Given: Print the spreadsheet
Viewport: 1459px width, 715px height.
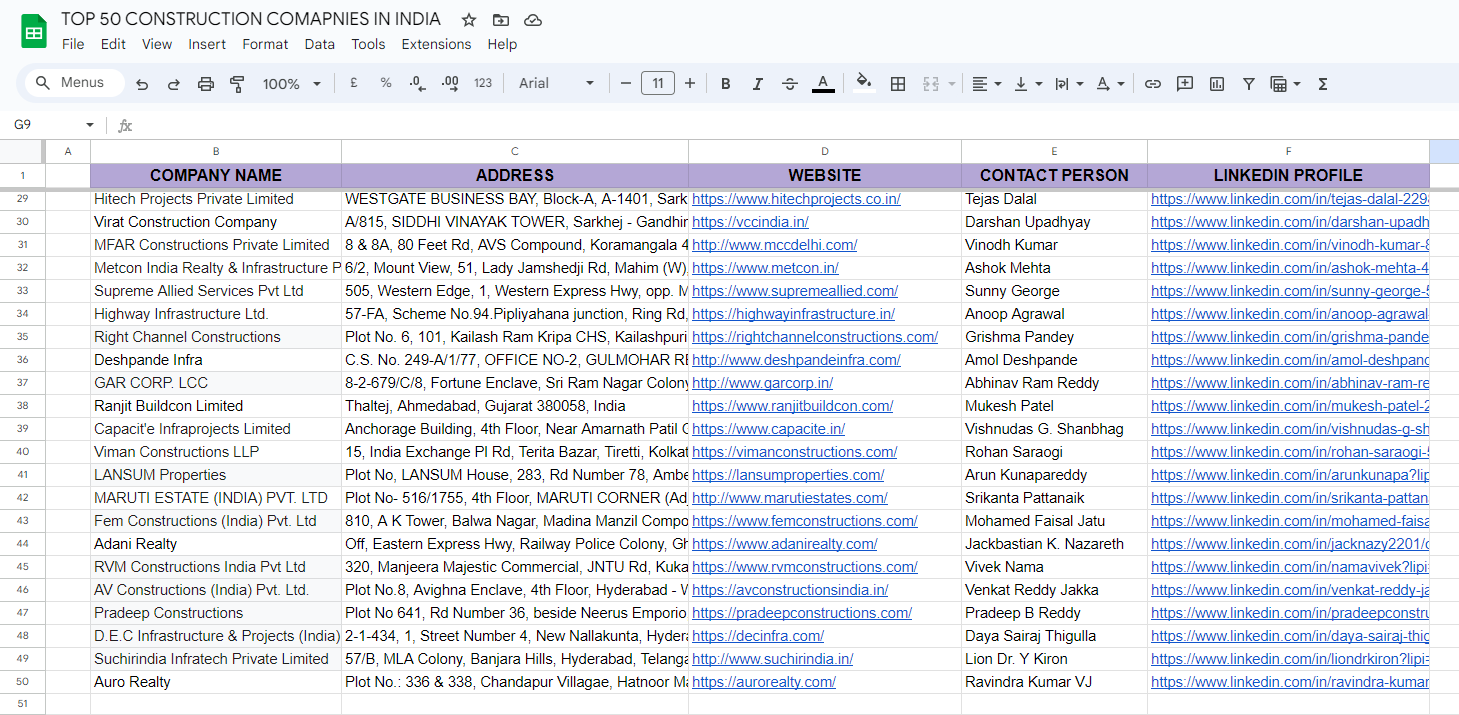Looking at the screenshot, I should click(206, 84).
